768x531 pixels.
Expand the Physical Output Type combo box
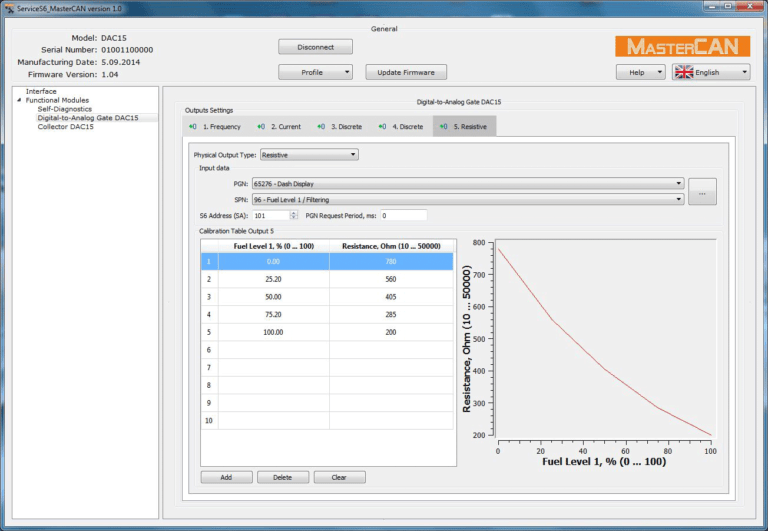coord(308,155)
